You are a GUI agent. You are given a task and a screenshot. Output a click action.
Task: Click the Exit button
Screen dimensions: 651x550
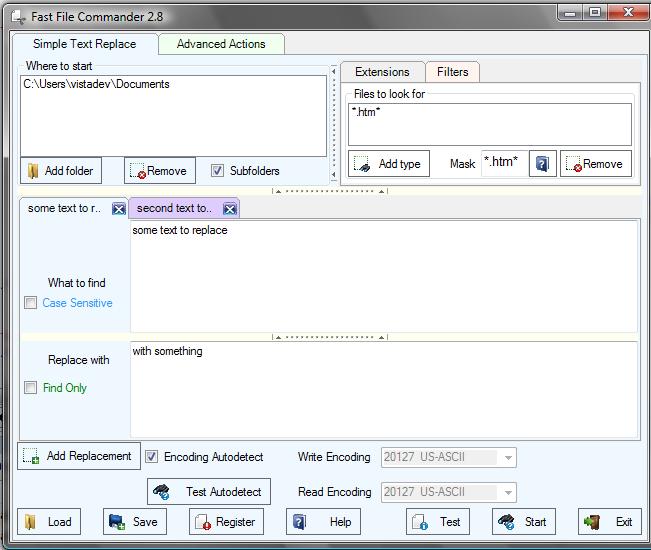pos(610,521)
